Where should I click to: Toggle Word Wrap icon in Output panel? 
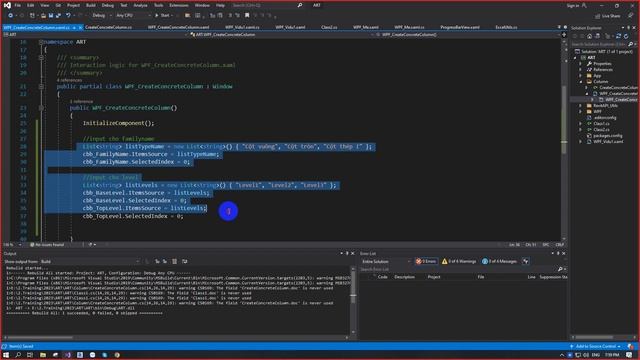pos(184,262)
